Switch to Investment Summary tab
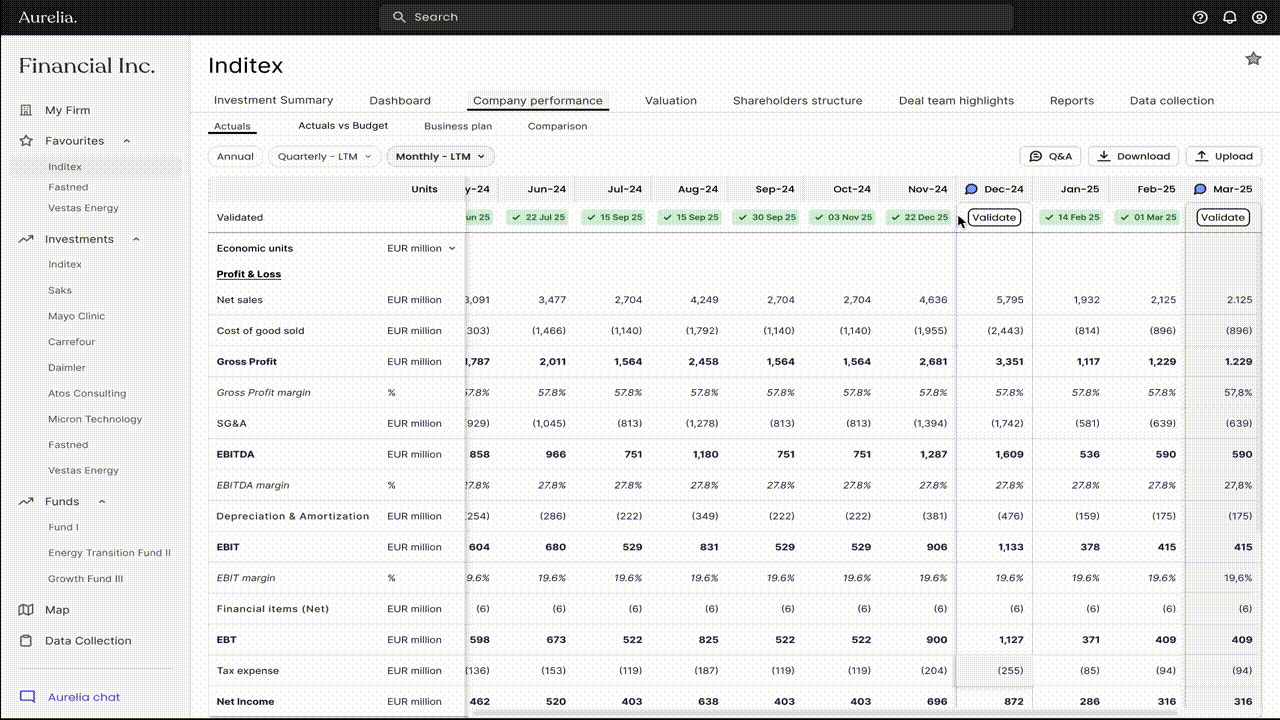Viewport: 1280px width, 720px height. coord(273,100)
